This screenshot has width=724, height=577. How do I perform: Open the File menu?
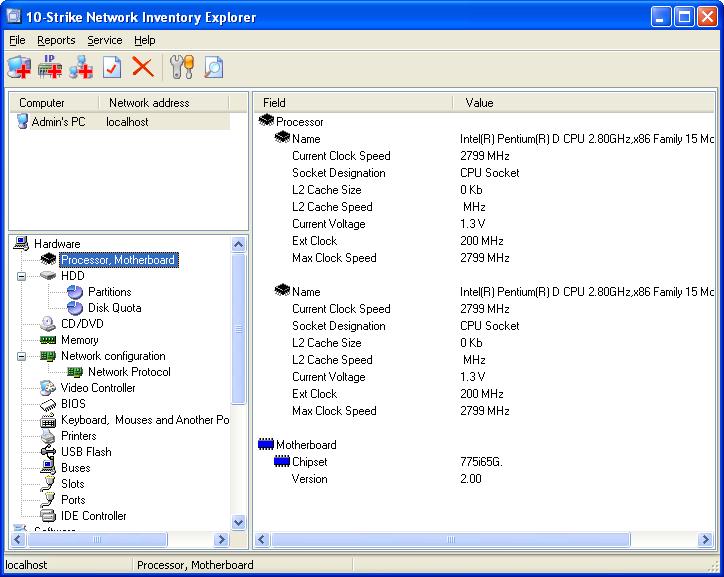17,41
